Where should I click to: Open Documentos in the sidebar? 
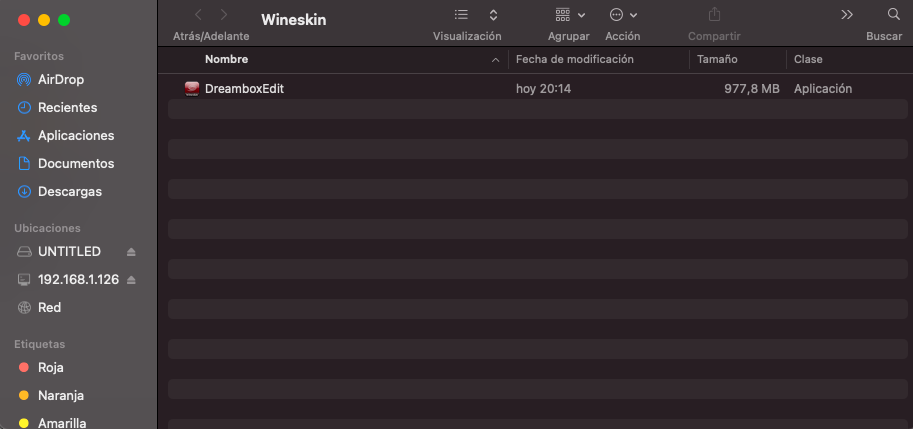point(76,163)
